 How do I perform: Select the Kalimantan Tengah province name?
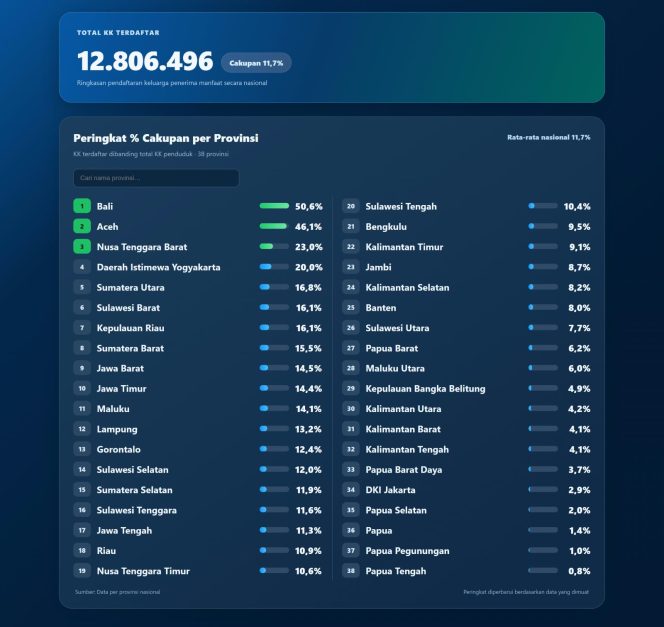407,450
